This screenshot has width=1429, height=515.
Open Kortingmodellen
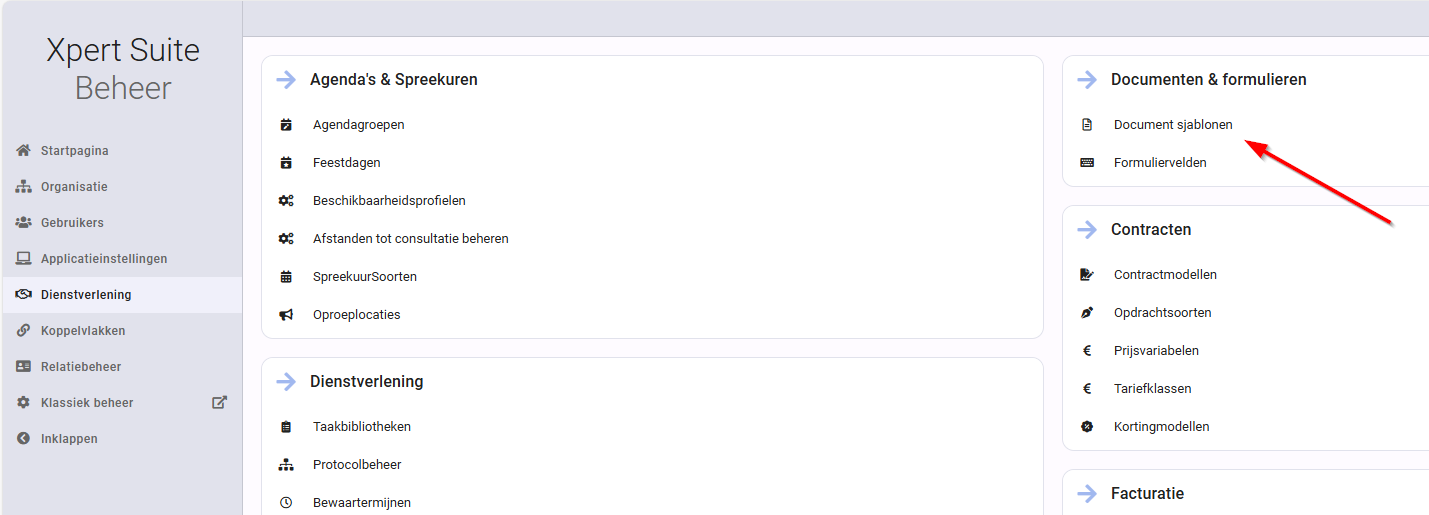[x=1162, y=427]
